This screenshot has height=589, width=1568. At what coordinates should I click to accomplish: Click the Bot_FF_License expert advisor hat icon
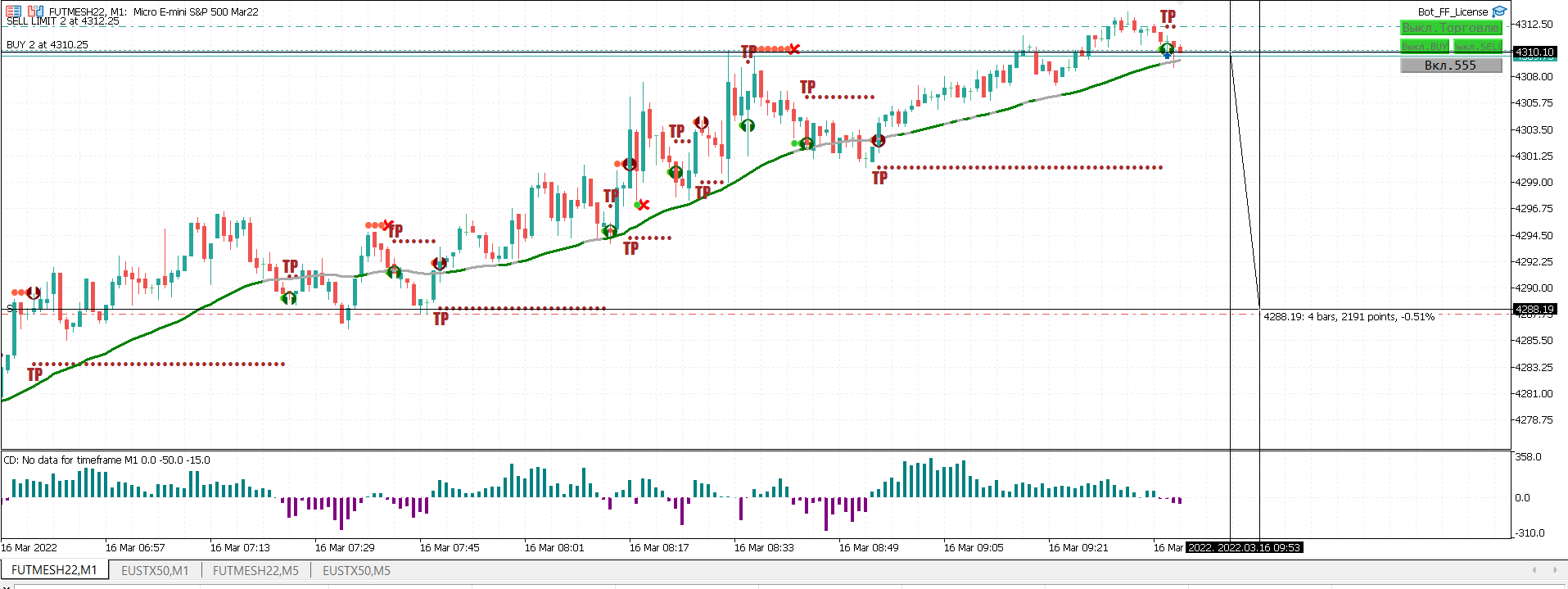click(1499, 11)
